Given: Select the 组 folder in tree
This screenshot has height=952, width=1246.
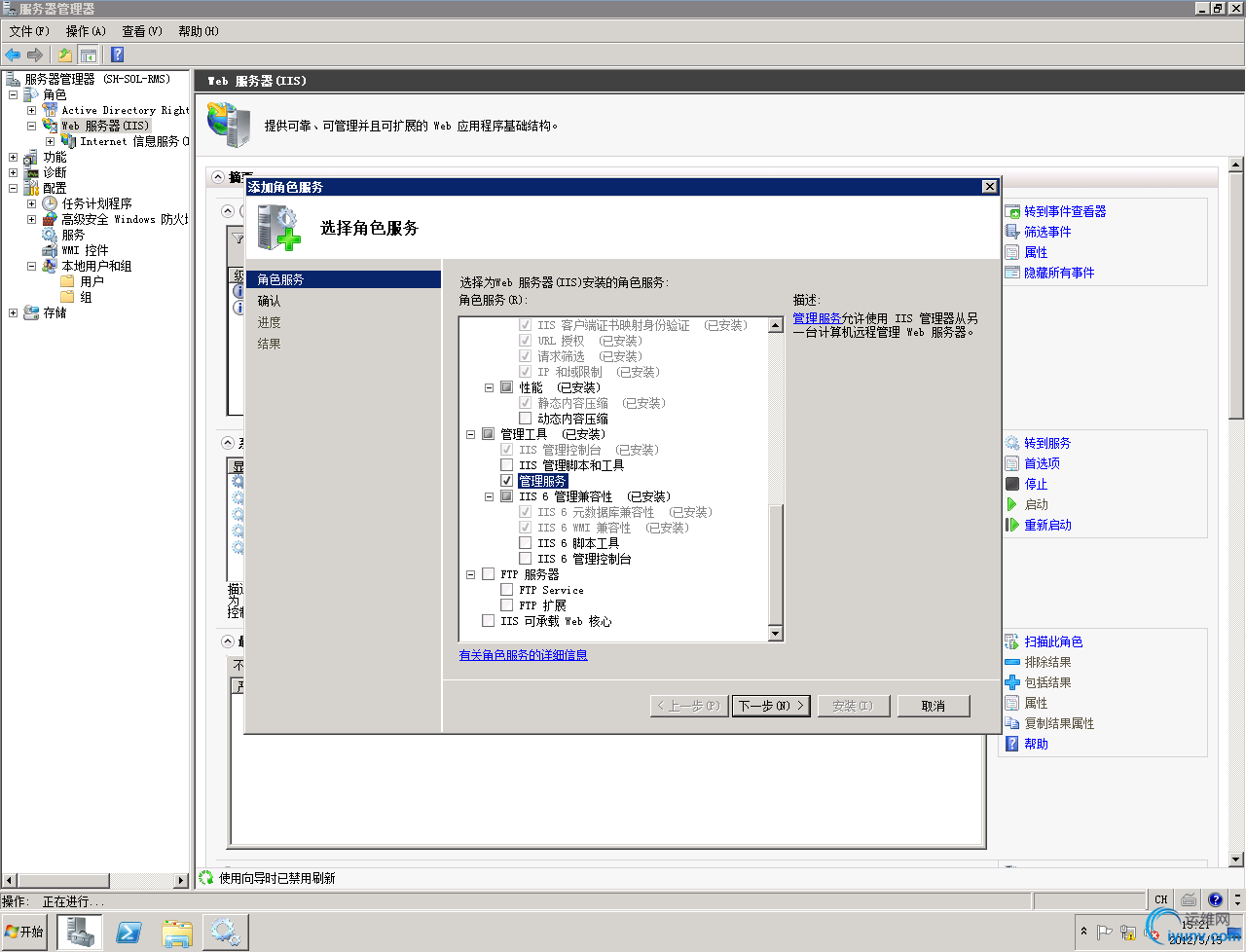Looking at the screenshot, I should coord(86,297).
